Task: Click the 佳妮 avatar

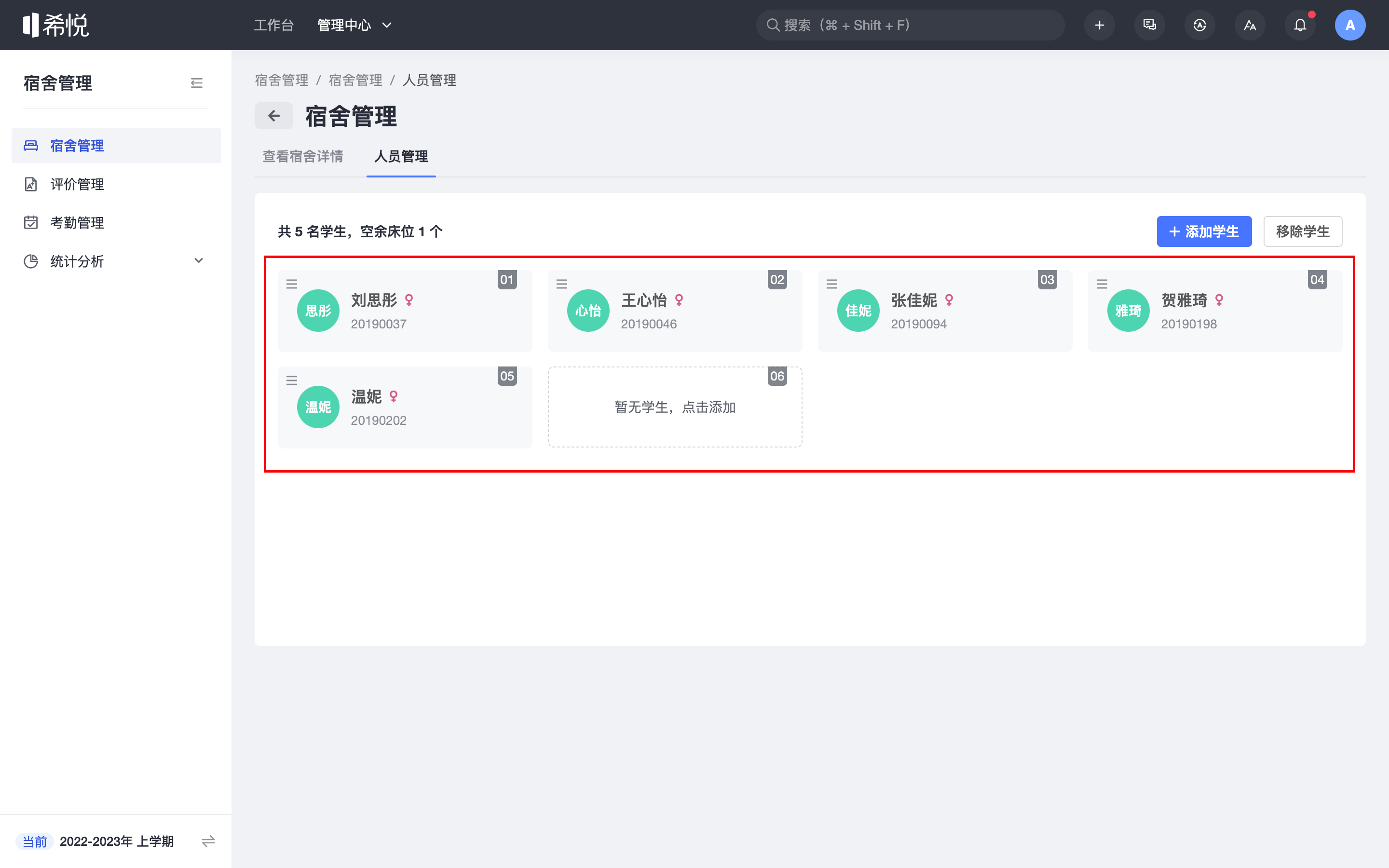Action: click(x=858, y=311)
